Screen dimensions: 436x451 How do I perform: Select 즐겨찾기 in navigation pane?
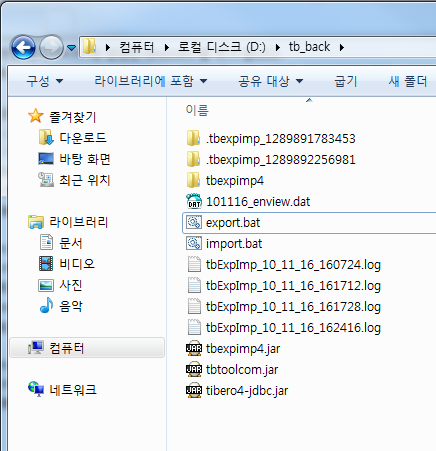tap(73, 117)
